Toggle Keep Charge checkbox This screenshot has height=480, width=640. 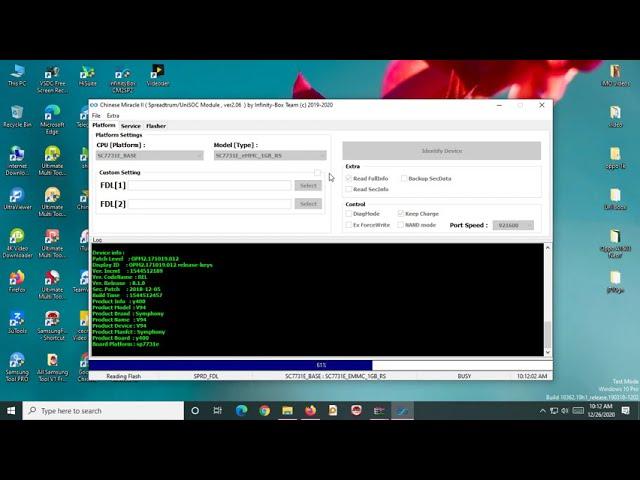(400, 213)
